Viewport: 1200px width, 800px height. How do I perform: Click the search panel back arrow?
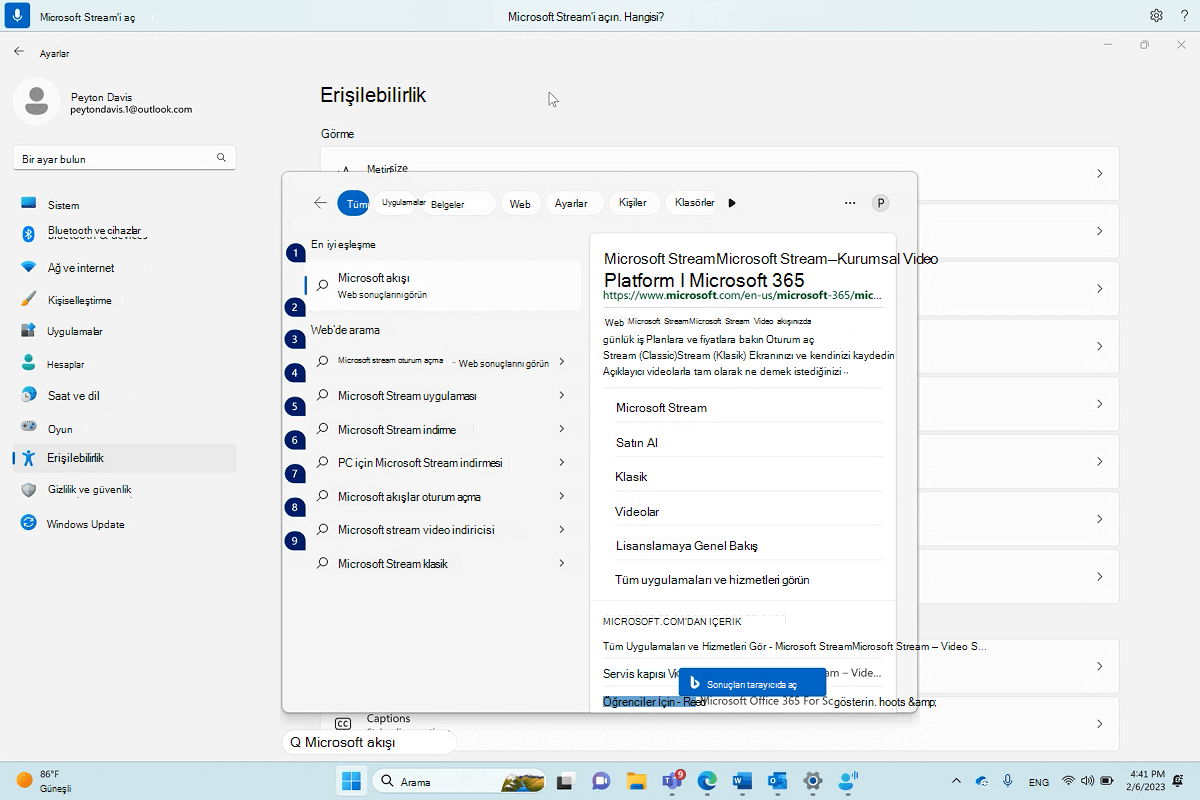pyautogui.click(x=320, y=202)
